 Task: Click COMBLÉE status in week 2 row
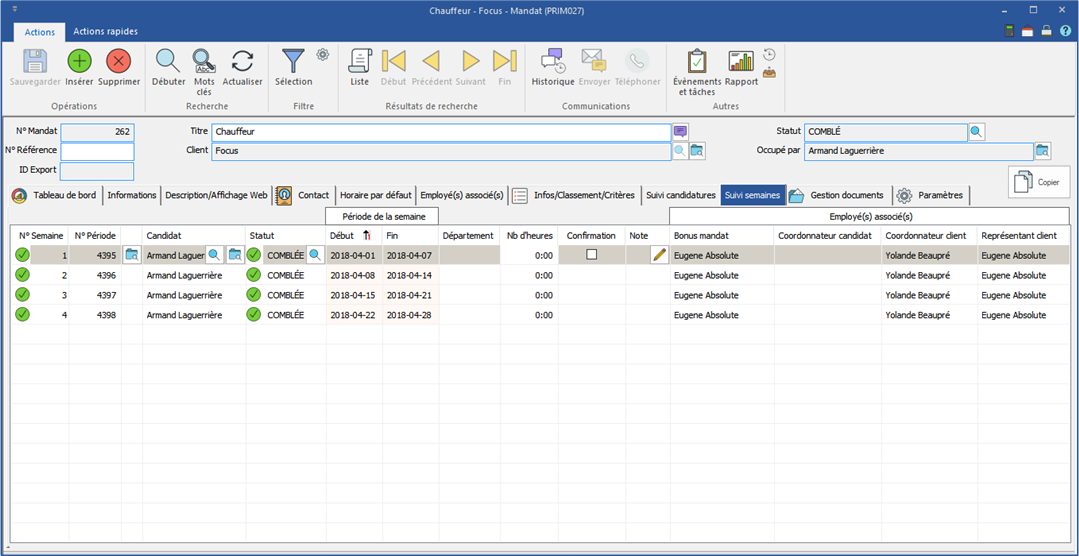point(286,275)
